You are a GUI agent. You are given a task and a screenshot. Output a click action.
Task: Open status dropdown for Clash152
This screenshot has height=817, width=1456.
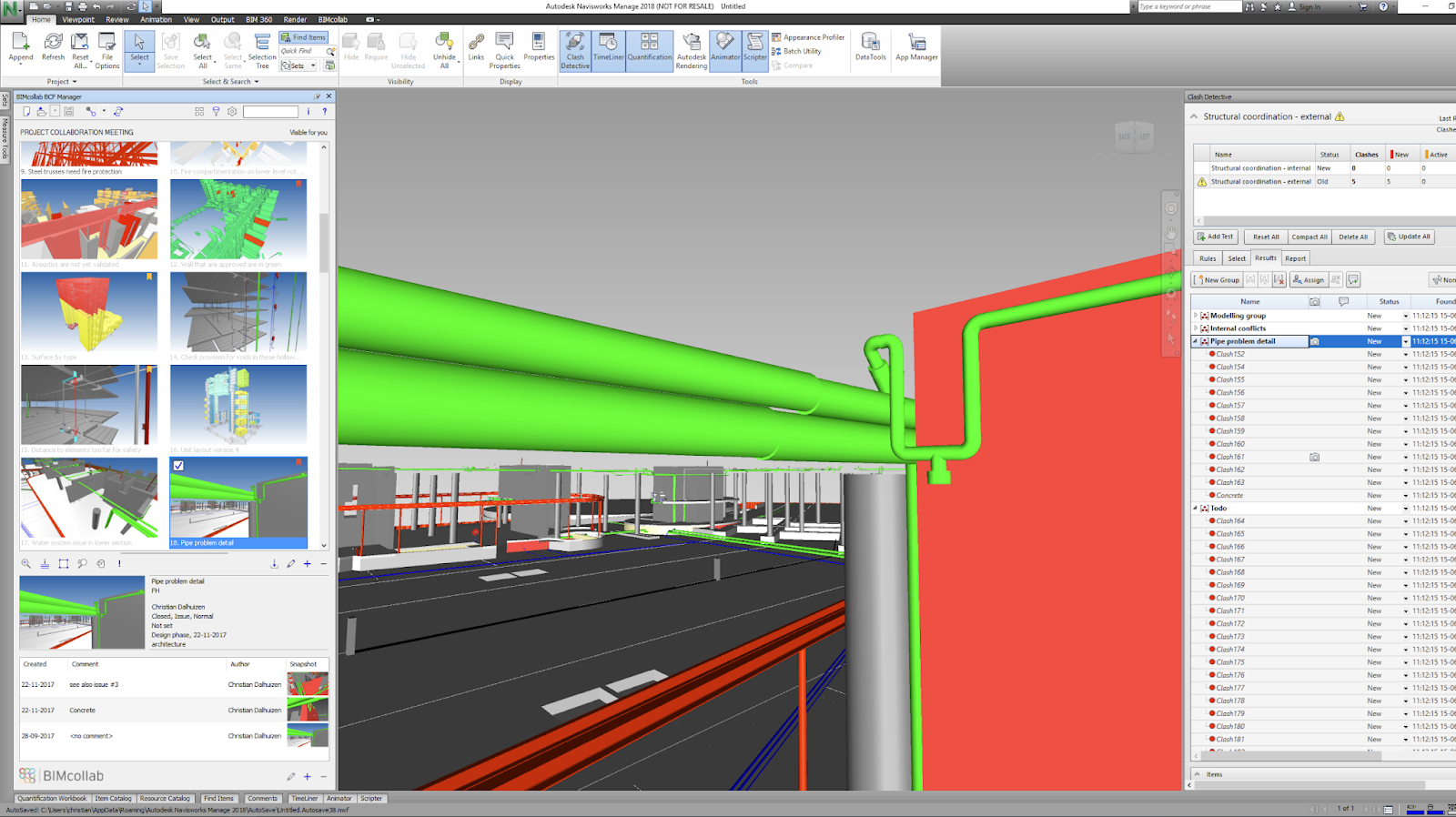coord(1406,355)
